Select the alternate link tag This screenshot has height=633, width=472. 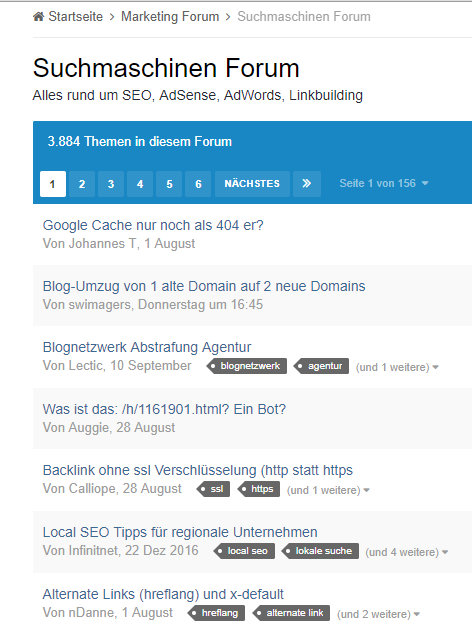point(291,613)
